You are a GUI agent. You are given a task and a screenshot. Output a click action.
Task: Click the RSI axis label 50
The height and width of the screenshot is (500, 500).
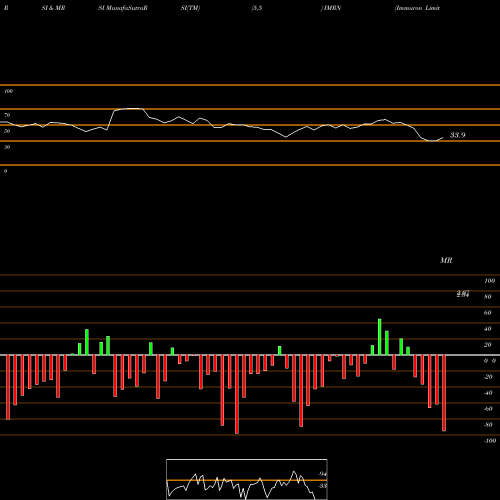(7, 131)
